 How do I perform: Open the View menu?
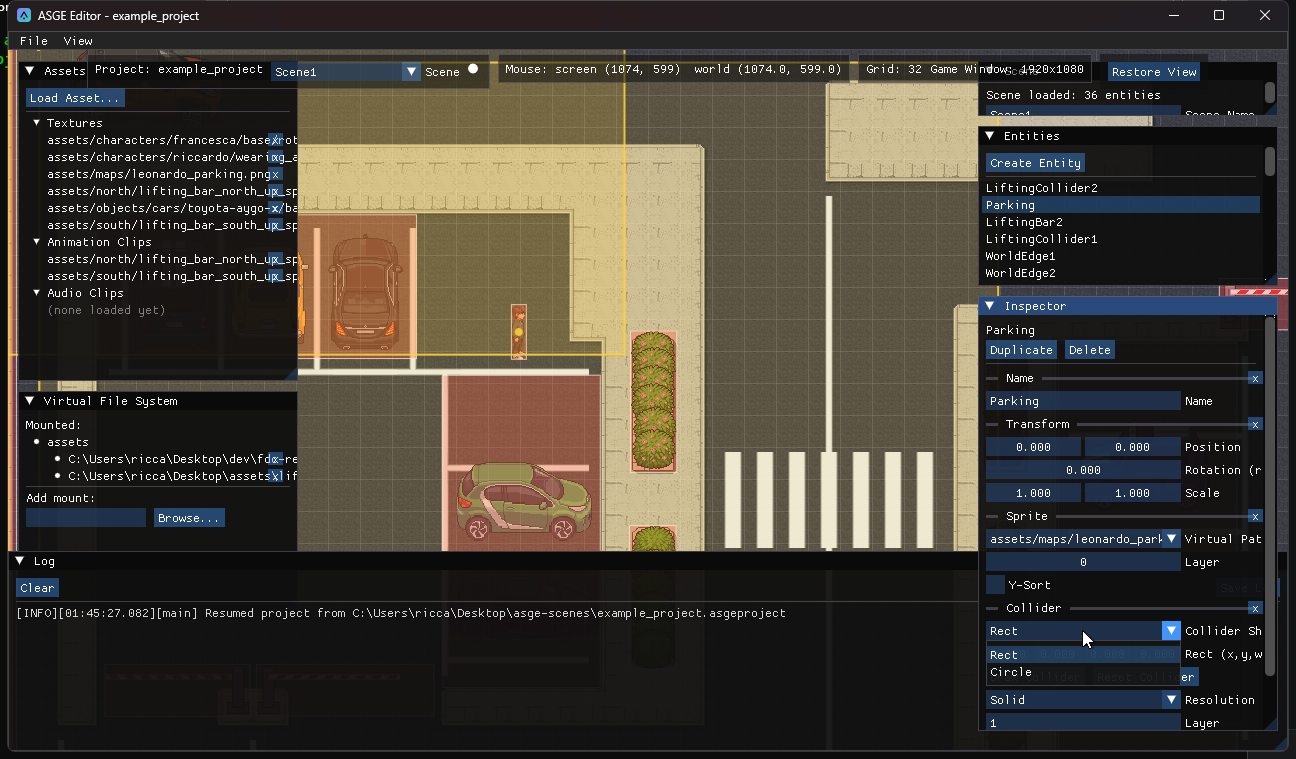coord(78,41)
